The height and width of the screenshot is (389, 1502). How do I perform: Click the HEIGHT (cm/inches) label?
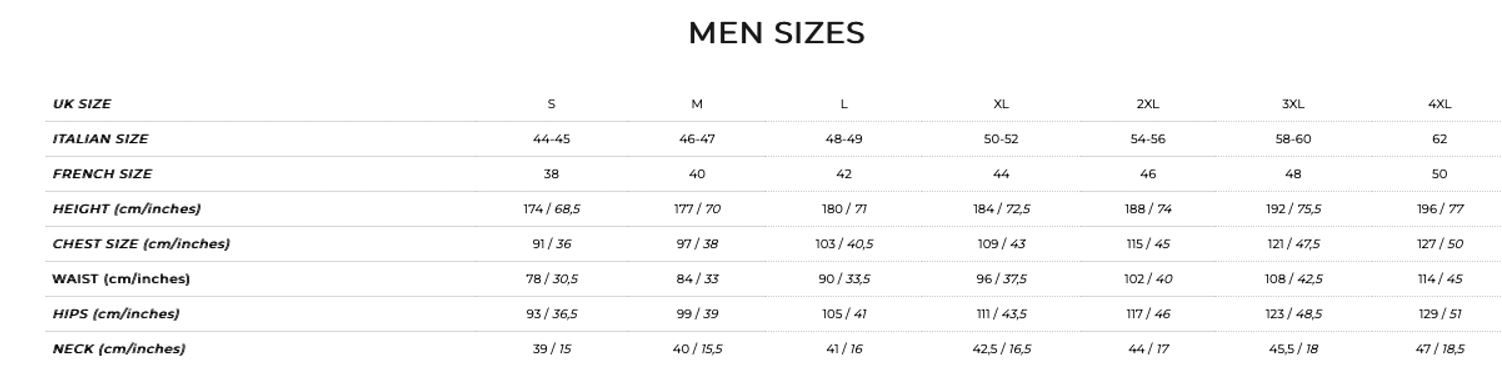point(127,209)
